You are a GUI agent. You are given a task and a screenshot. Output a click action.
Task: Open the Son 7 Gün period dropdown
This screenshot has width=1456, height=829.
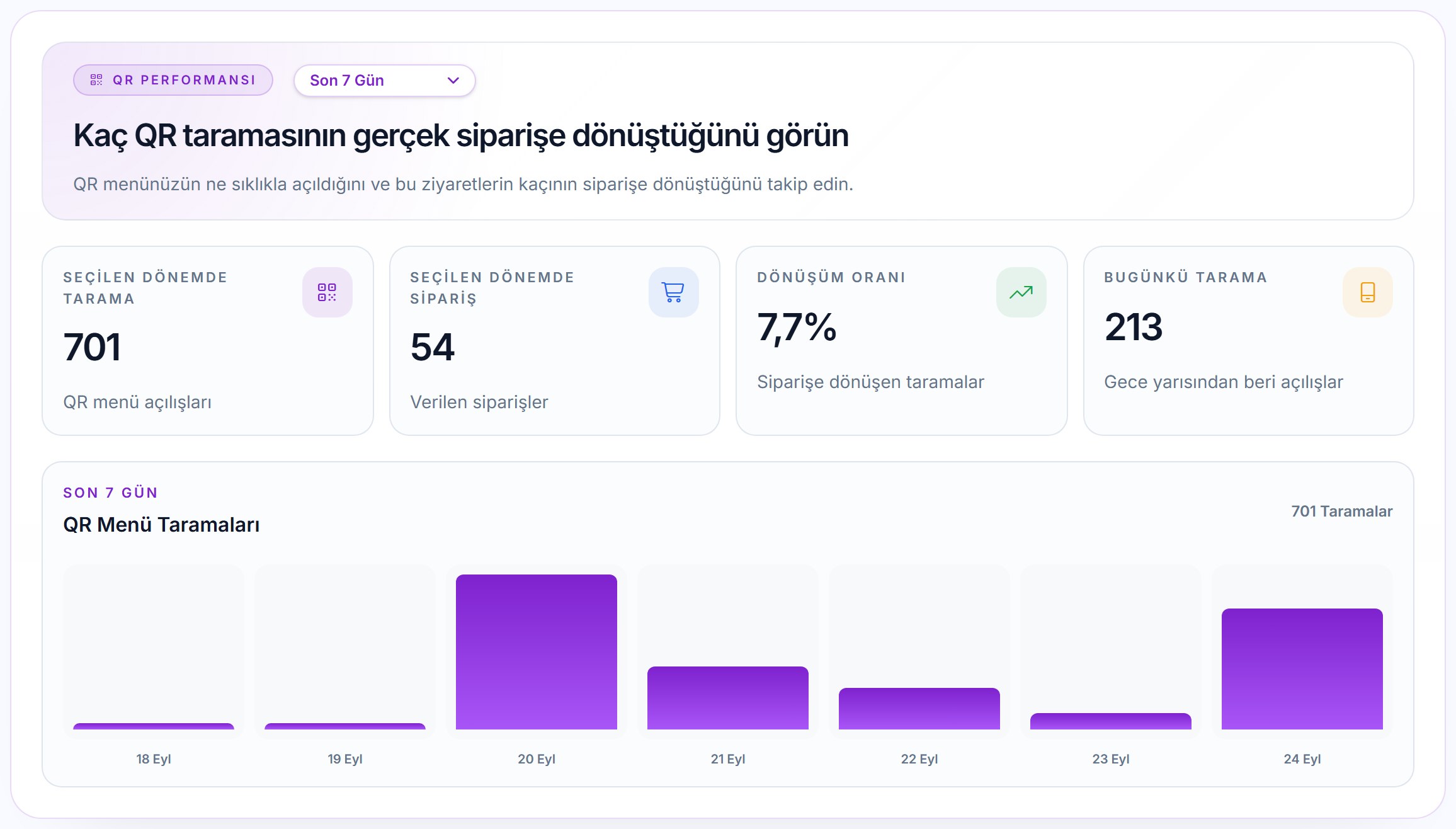[x=384, y=81]
